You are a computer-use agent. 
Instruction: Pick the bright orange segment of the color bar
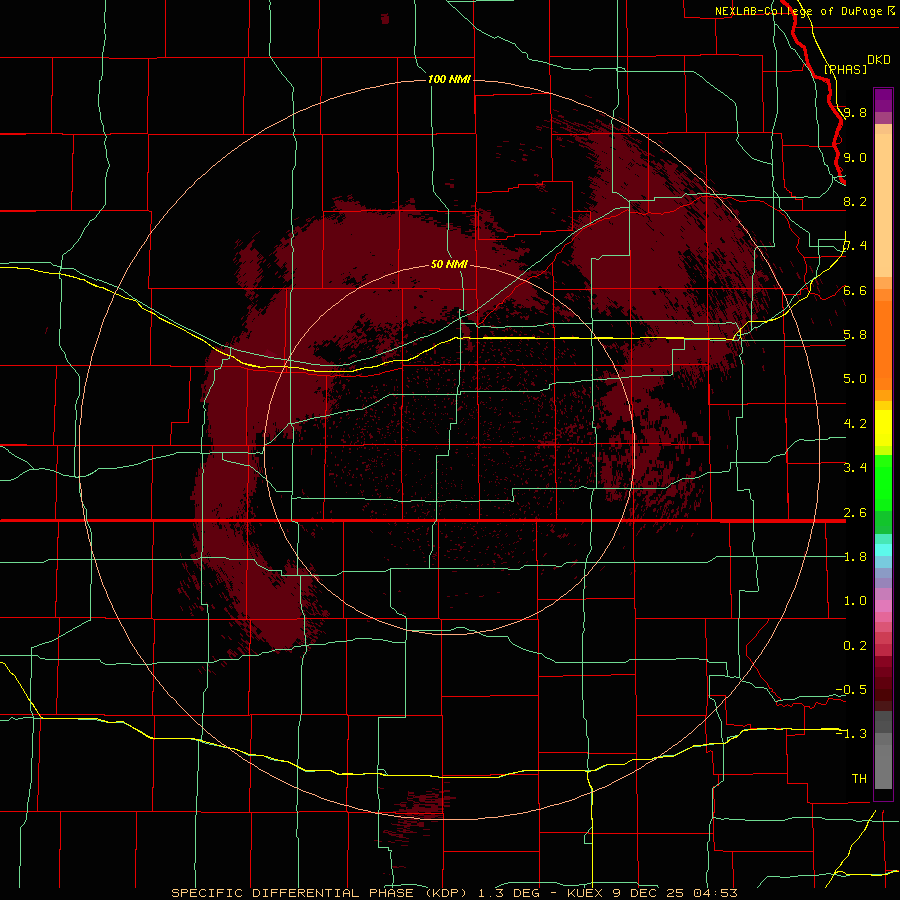883,344
